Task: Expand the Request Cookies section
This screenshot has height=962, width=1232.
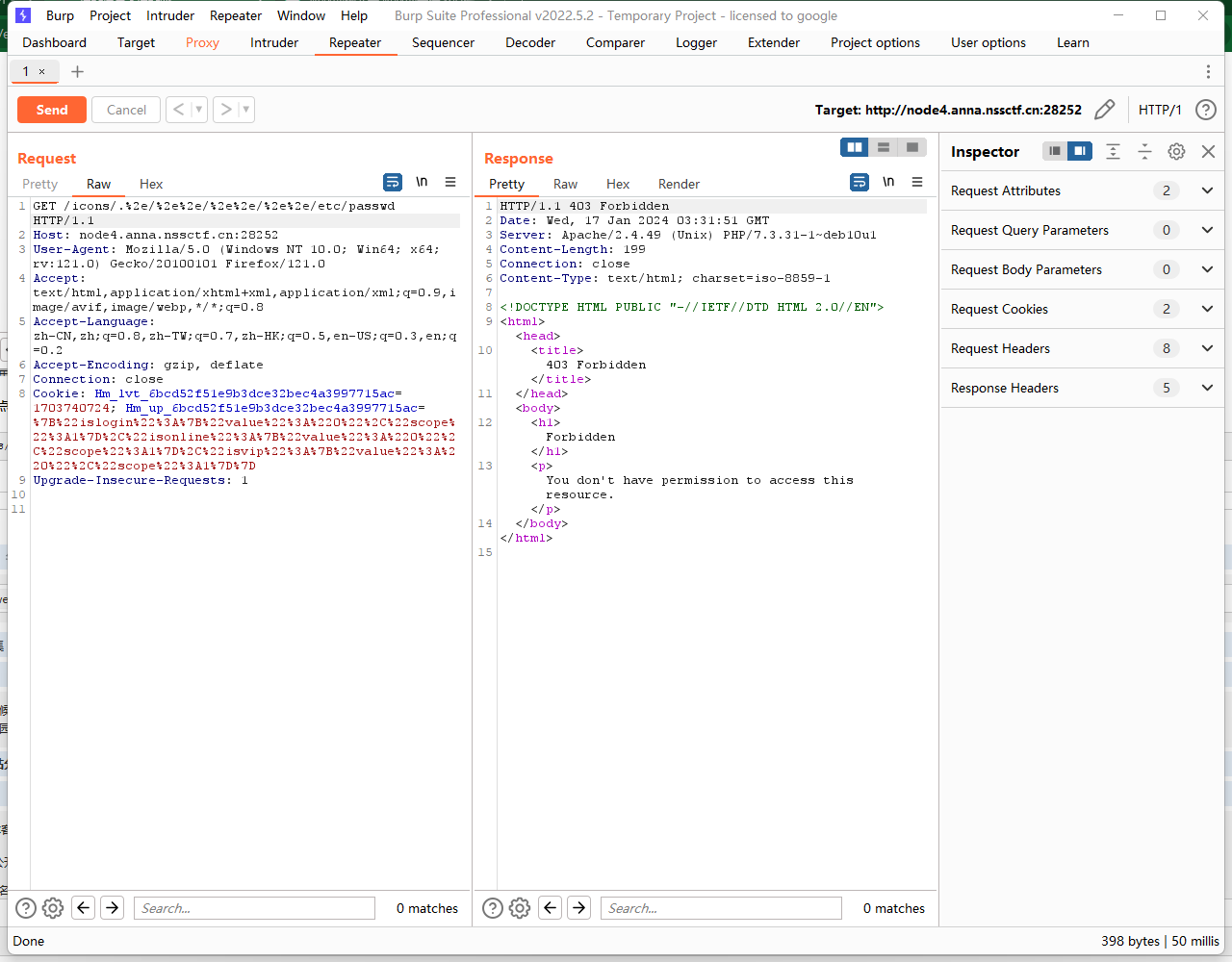Action: click(1207, 309)
